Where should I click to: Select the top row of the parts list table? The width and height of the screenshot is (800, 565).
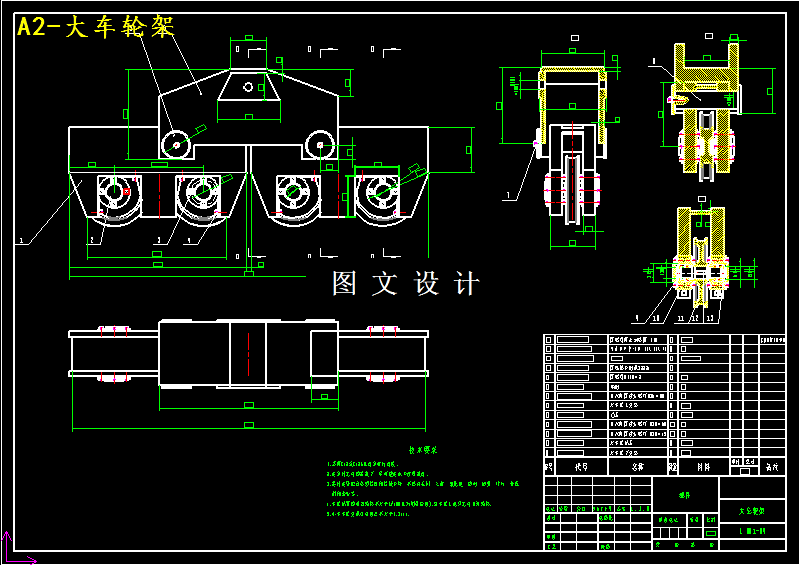point(664,339)
